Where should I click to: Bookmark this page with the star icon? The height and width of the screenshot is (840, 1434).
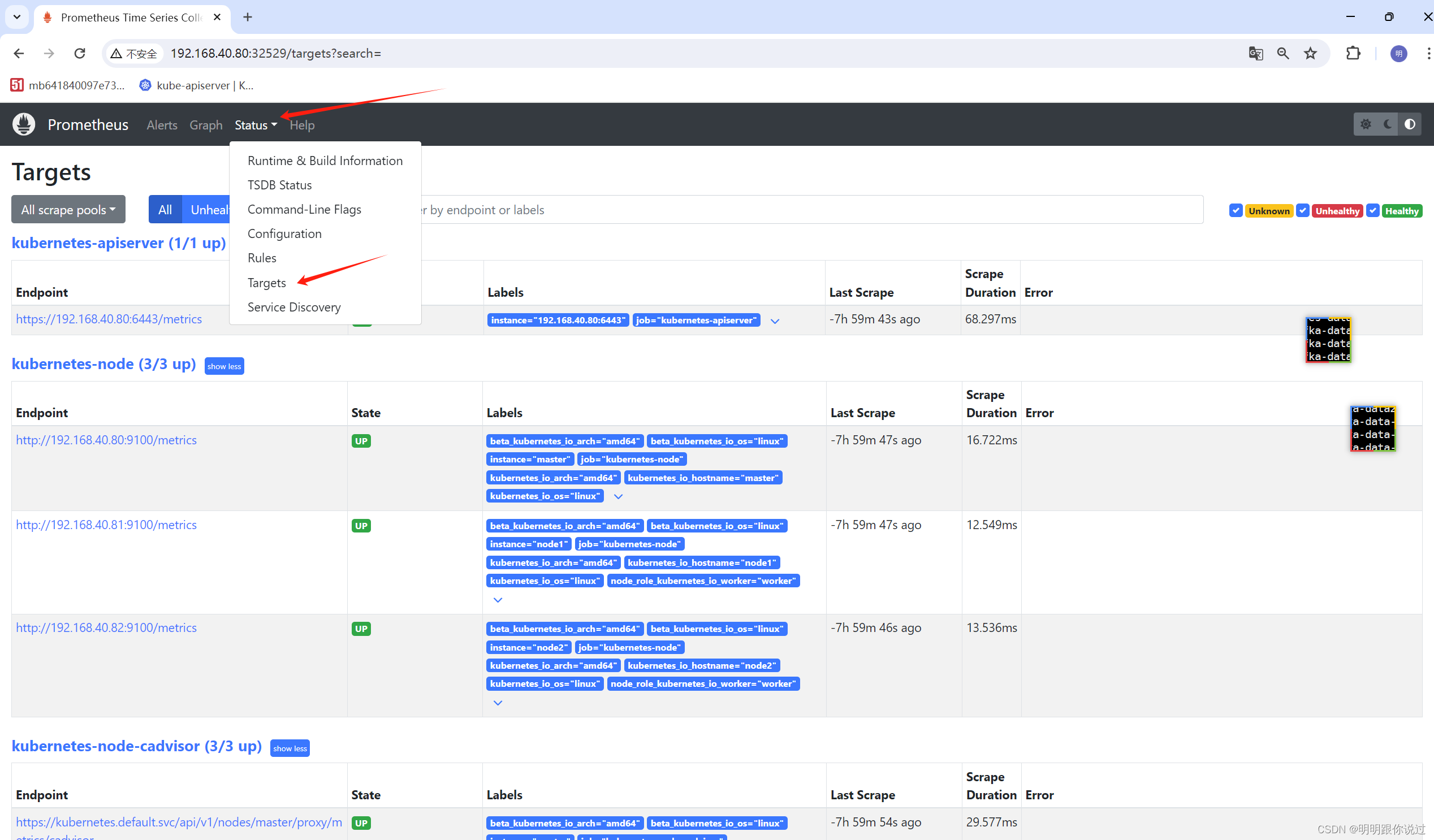coord(1311,54)
